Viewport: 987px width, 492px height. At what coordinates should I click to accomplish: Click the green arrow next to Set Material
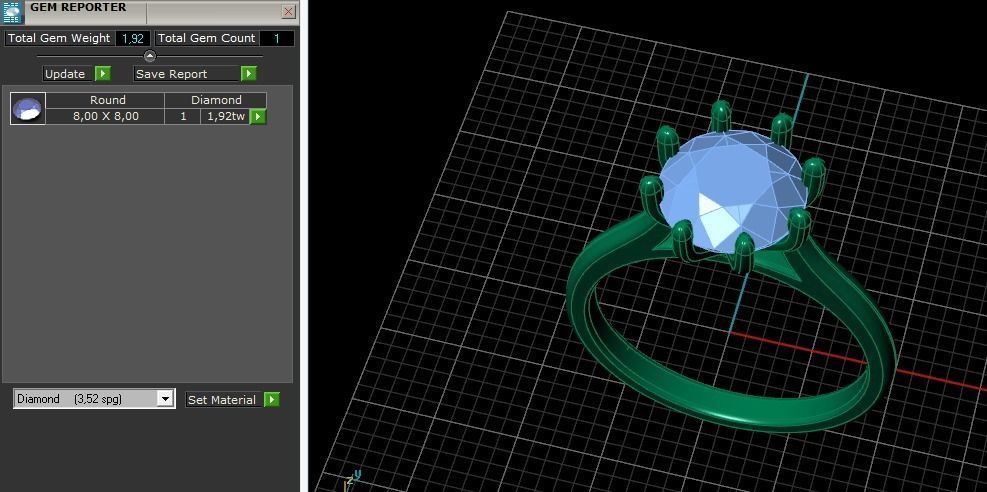tap(271, 400)
